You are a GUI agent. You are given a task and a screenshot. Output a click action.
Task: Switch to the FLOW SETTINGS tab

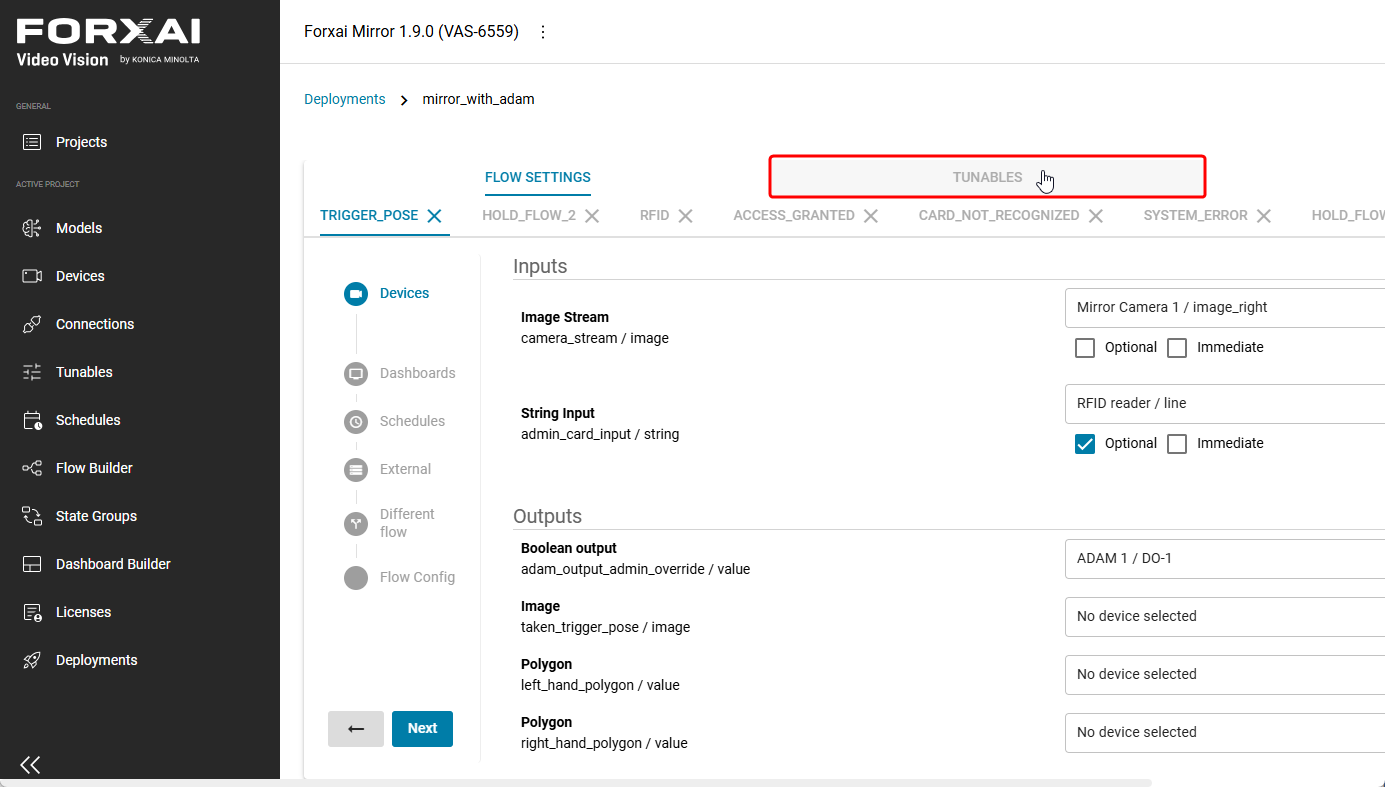tap(538, 177)
